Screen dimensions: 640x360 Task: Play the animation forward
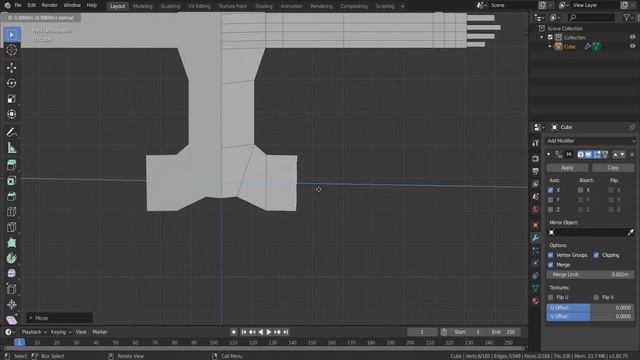[269, 332]
